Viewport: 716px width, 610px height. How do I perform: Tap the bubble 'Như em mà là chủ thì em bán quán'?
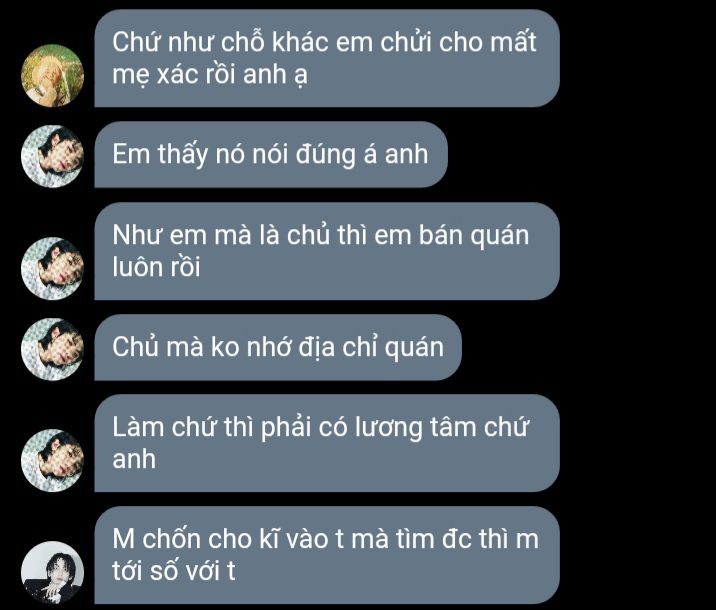(x=327, y=251)
